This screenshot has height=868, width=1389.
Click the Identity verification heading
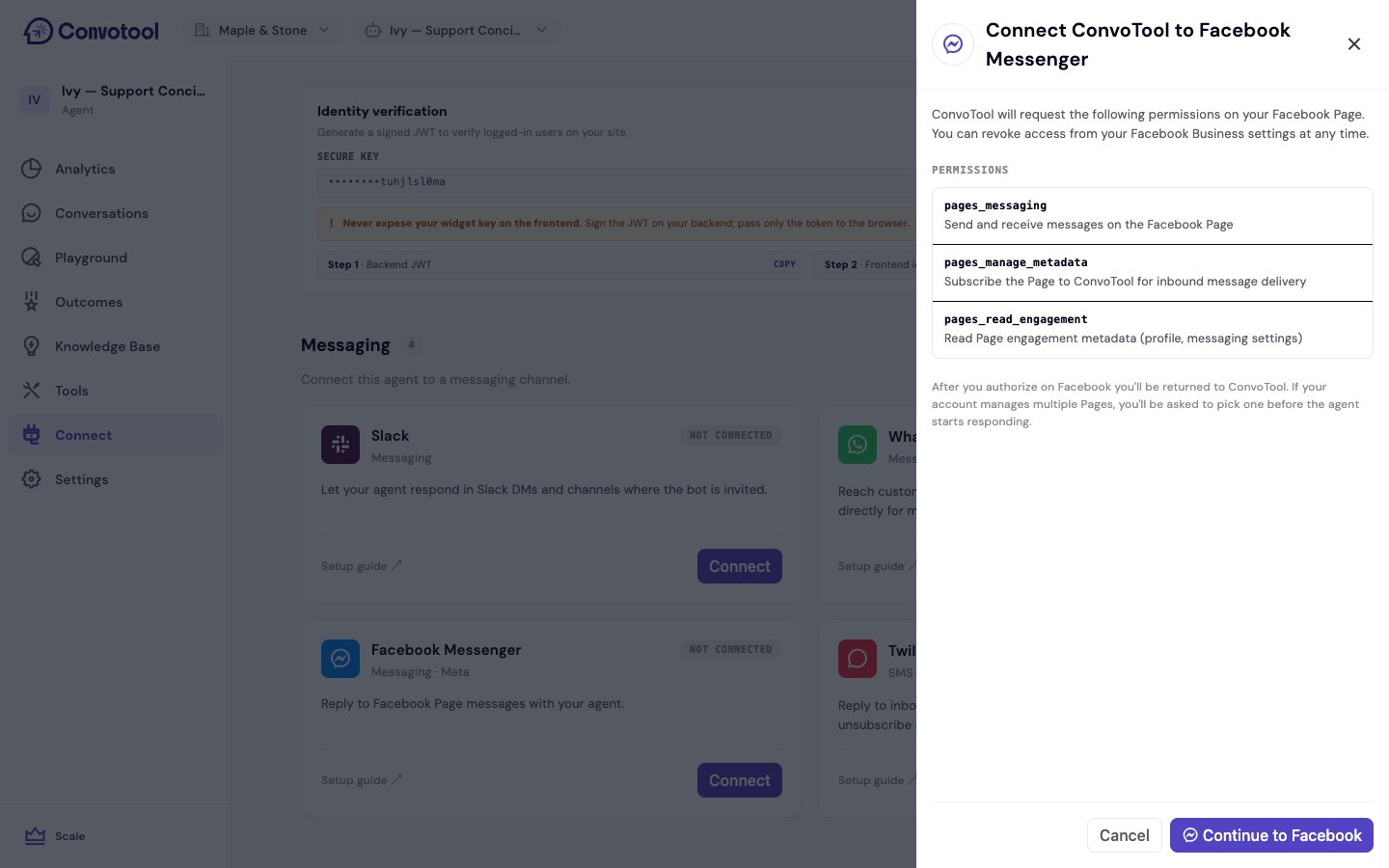pyautogui.click(x=382, y=111)
